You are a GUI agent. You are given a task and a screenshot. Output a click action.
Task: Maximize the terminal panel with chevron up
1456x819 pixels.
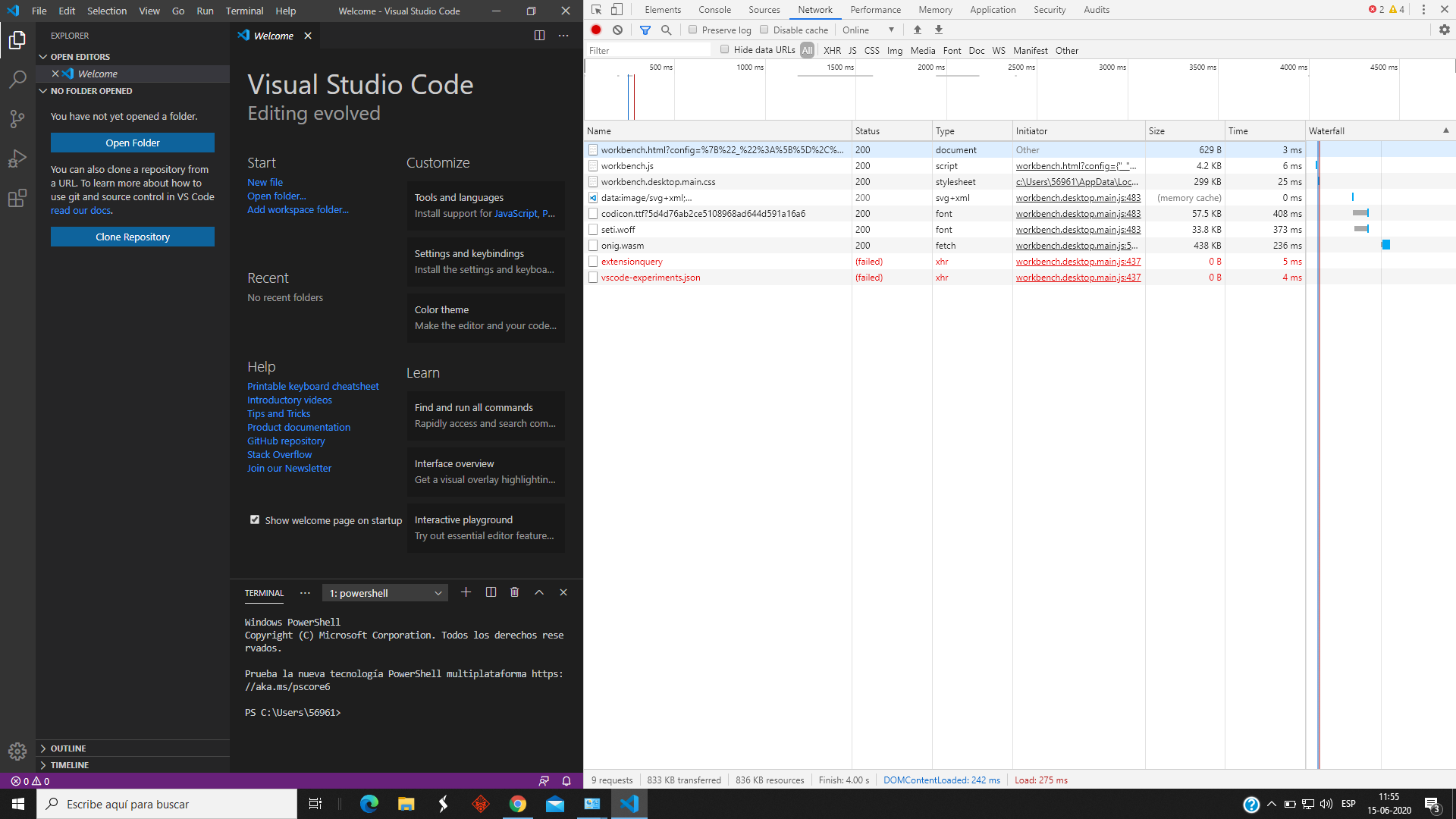point(539,592)
